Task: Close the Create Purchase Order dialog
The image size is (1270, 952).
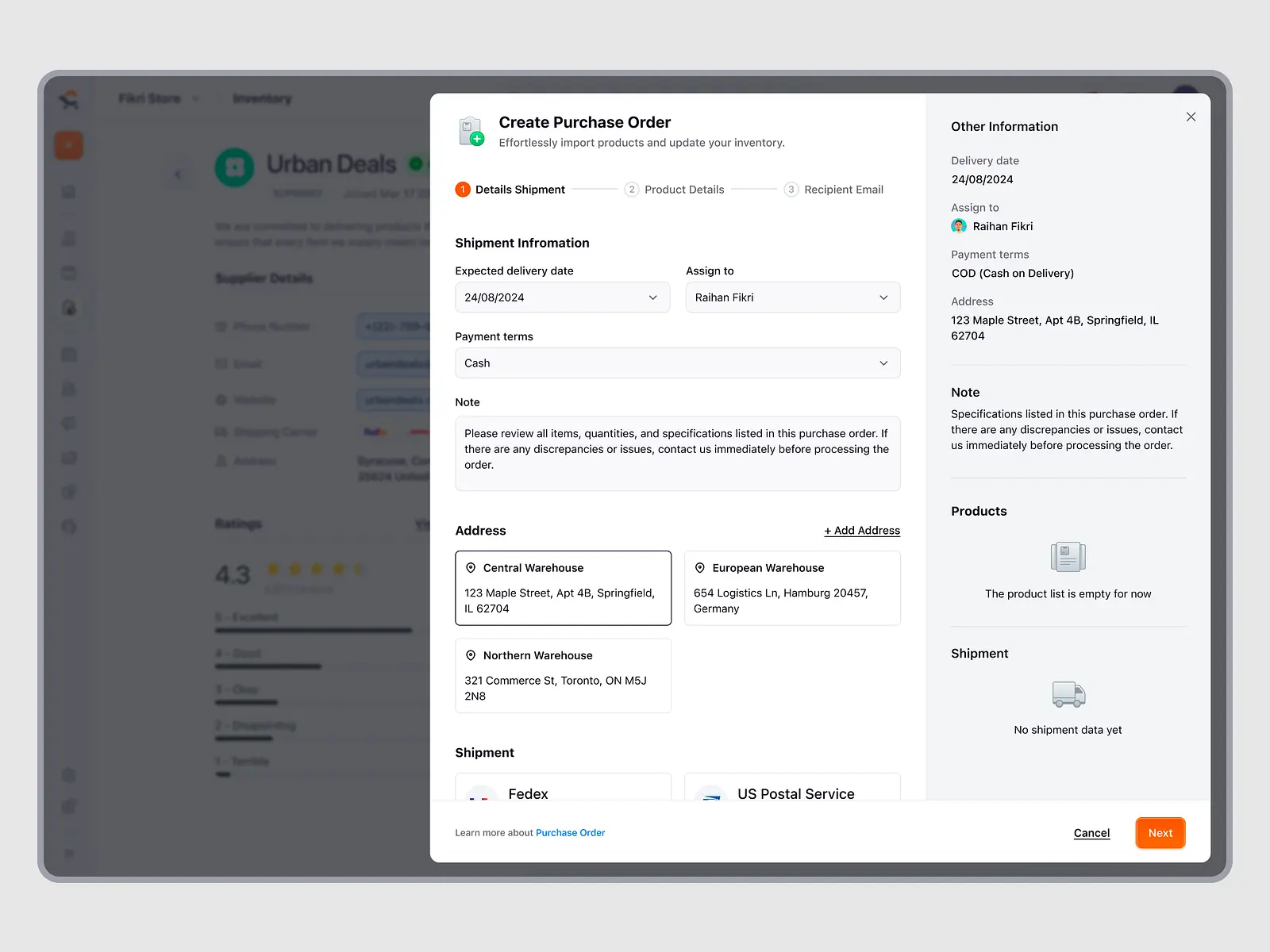Action: pos(1191,117)
